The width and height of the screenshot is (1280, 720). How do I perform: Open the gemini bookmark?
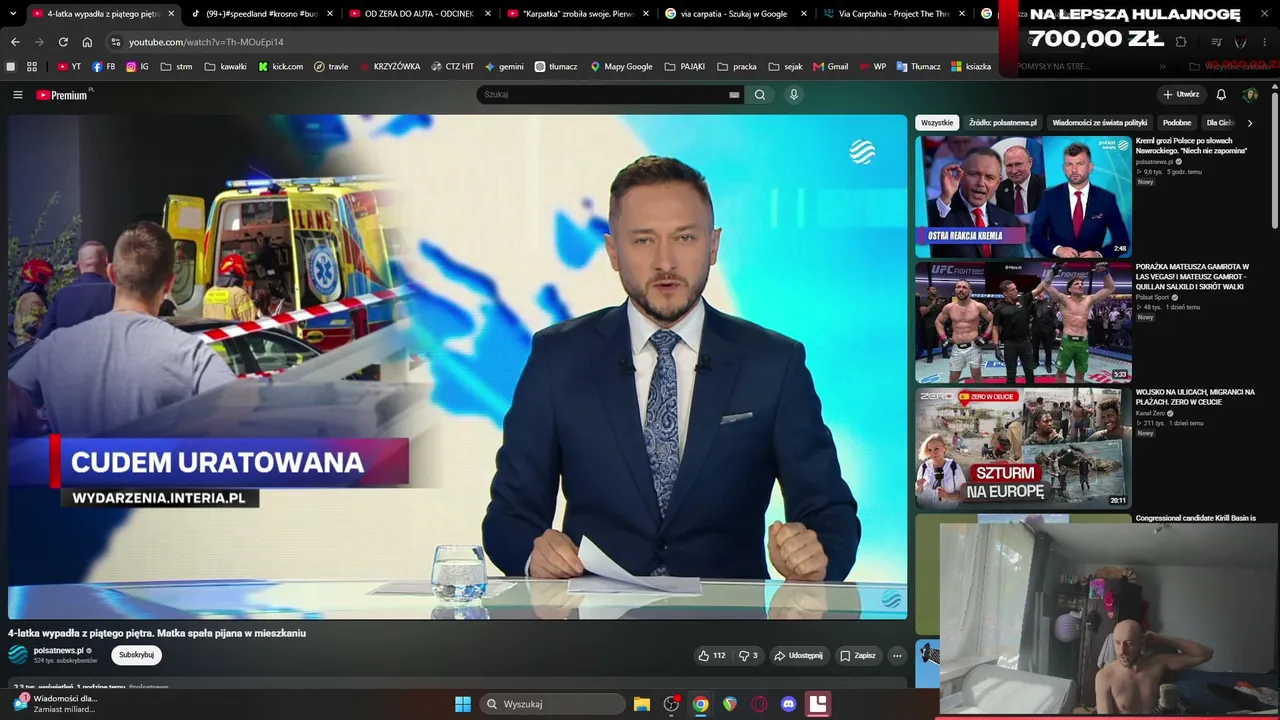point(505,67)
